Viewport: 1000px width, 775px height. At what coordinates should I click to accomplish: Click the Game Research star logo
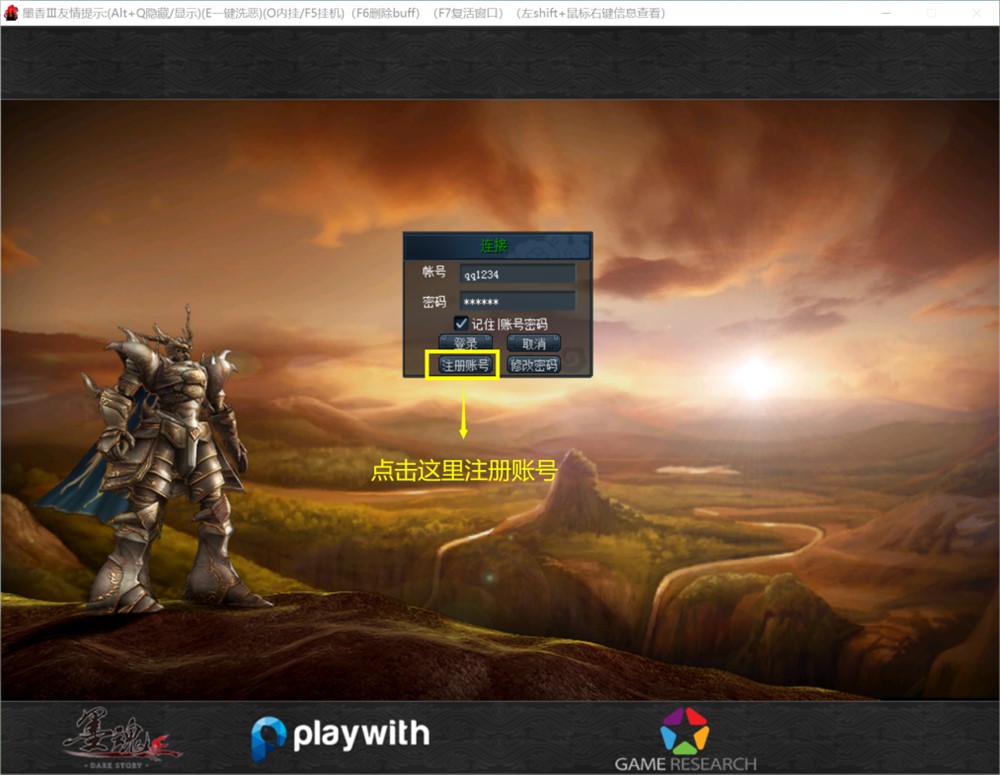tap(685, 731)
